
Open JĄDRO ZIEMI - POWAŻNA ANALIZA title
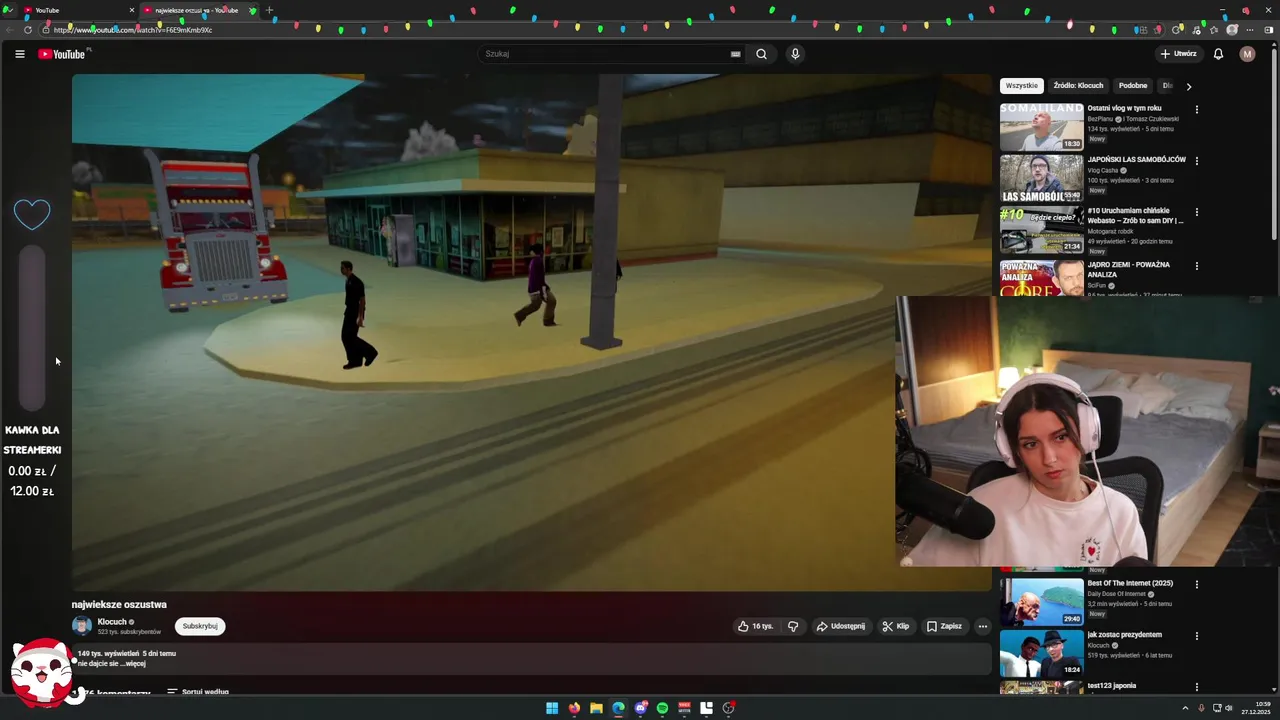(x=1129, y=269)
